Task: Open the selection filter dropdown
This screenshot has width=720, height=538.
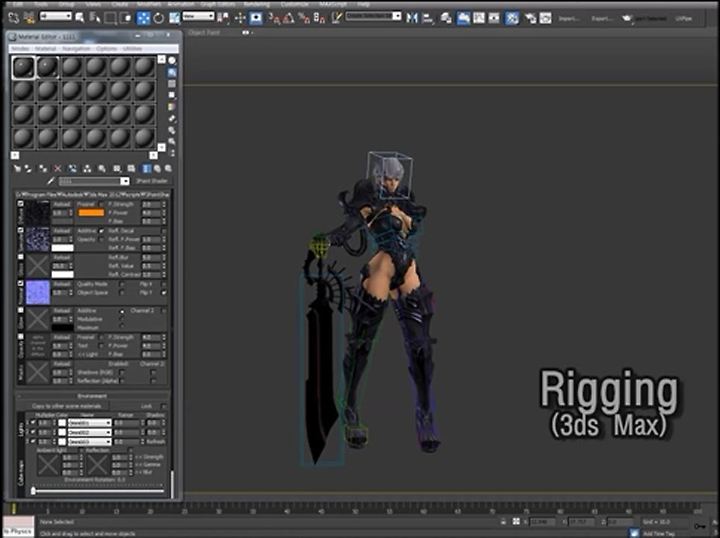Action: pyautogui.click(x=56, y=16)
